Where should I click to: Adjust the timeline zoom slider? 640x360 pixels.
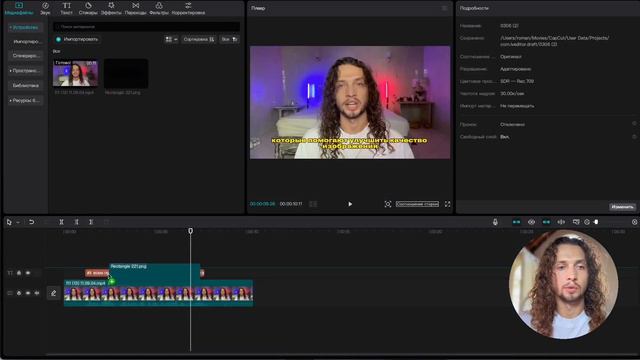596,222
